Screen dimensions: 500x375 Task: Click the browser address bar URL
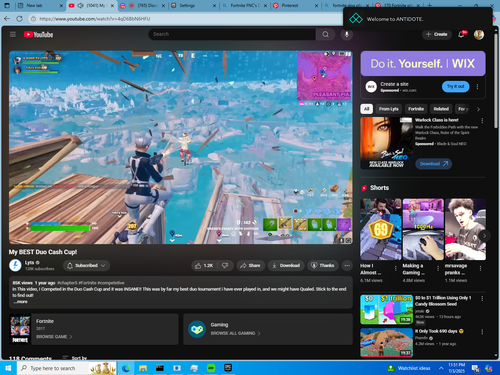pos(95,19)
